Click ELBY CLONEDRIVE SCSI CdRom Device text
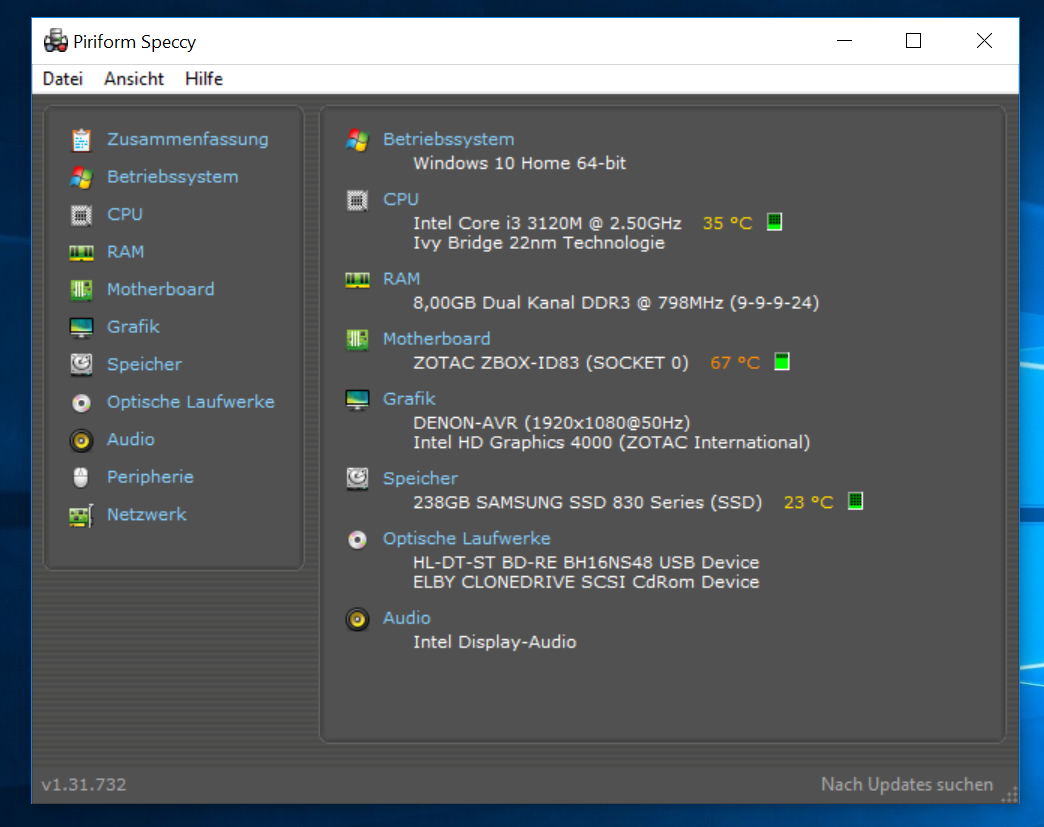 pyautogui.click(x=586, y=582)
